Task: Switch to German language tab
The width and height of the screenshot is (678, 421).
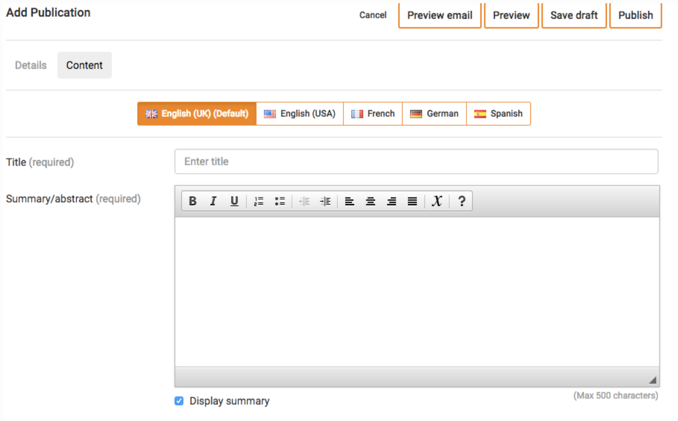Action: (434, 114)
